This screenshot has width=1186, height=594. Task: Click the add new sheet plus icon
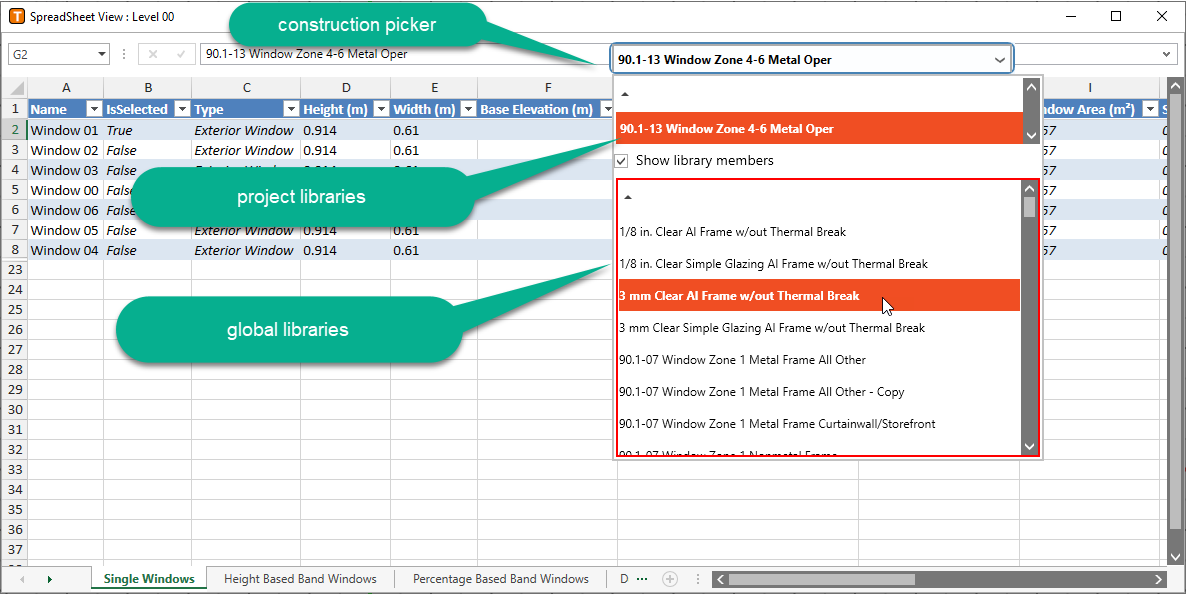pyautogui.click(x=670, y=579)
